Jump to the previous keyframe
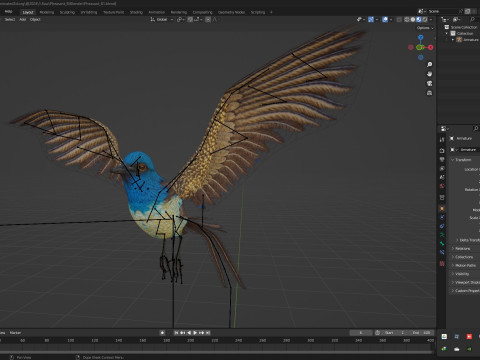Viewport: 480px width, 360px height. [x=183, y=333]
